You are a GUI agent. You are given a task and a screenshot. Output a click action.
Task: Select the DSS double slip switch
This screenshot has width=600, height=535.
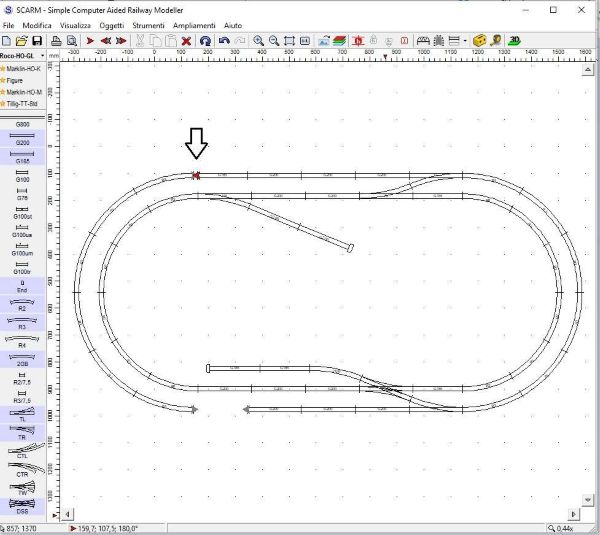22,506
